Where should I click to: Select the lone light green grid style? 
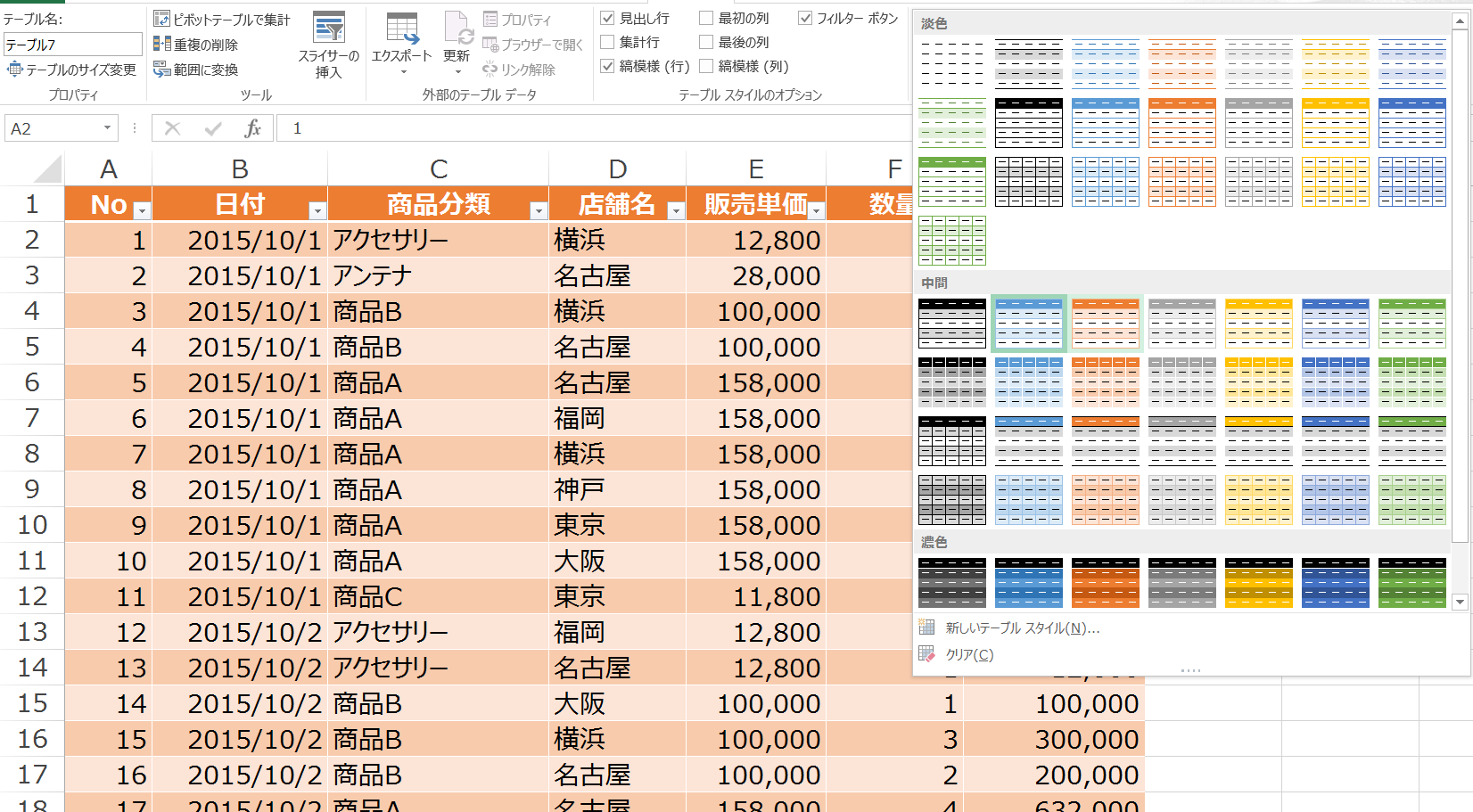coord(952,241)
